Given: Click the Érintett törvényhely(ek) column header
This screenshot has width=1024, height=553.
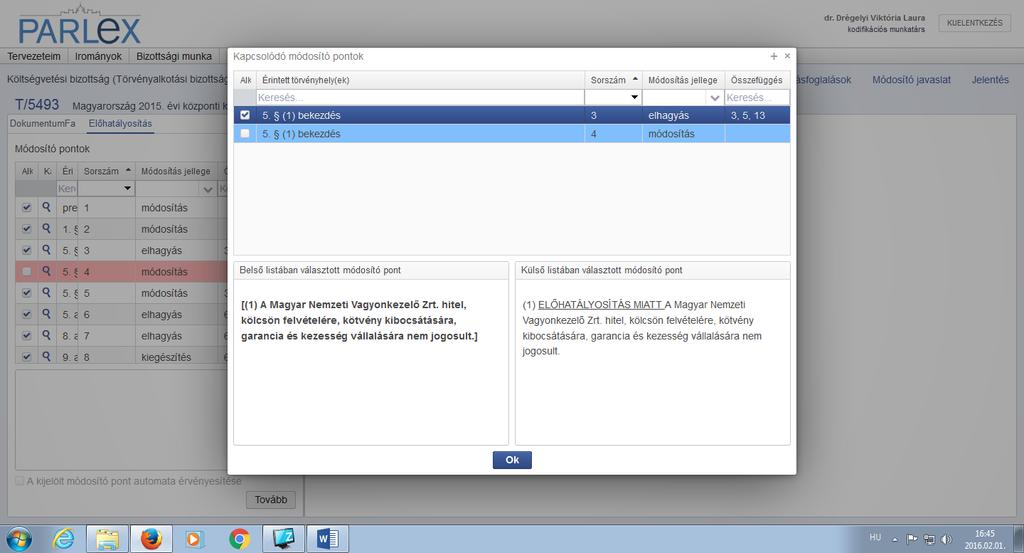Looking at the screenshot, I should pos(421,80).
